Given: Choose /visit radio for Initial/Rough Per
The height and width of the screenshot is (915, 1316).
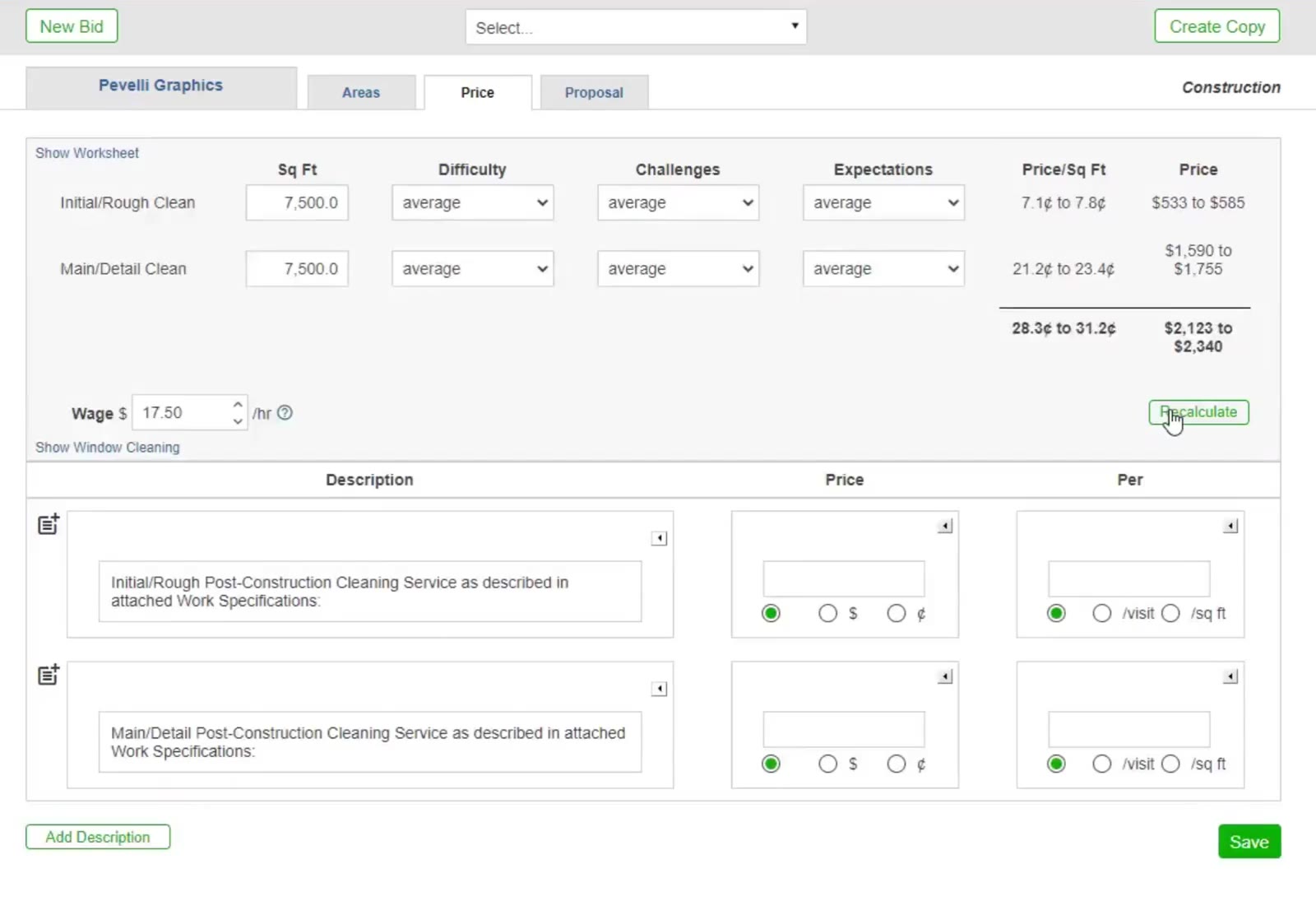Looking at the screenshot, I should pyautogui.click(x=1102, y=614).
